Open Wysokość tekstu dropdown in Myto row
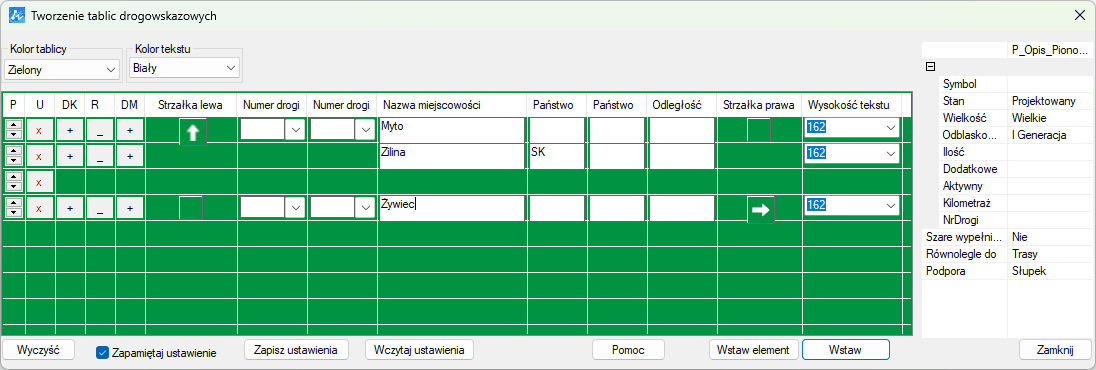This screenshot has width=1096, height=370. pos(852,128)
